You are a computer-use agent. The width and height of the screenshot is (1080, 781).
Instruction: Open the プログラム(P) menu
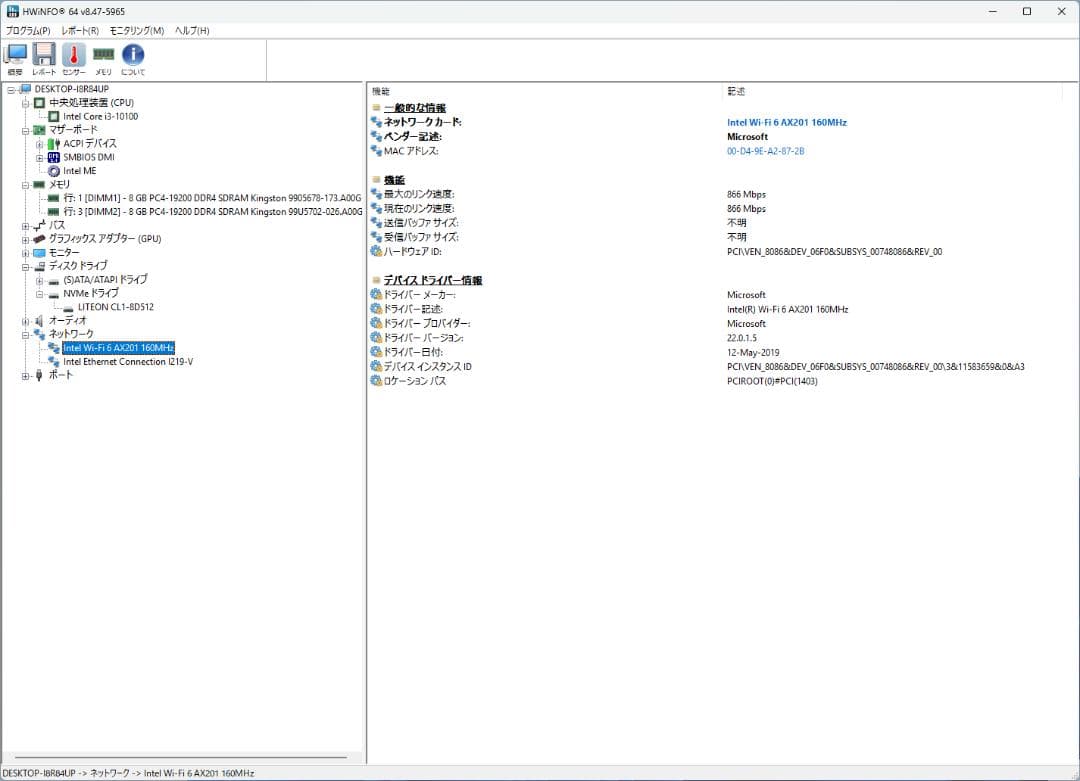coord(28,30)
